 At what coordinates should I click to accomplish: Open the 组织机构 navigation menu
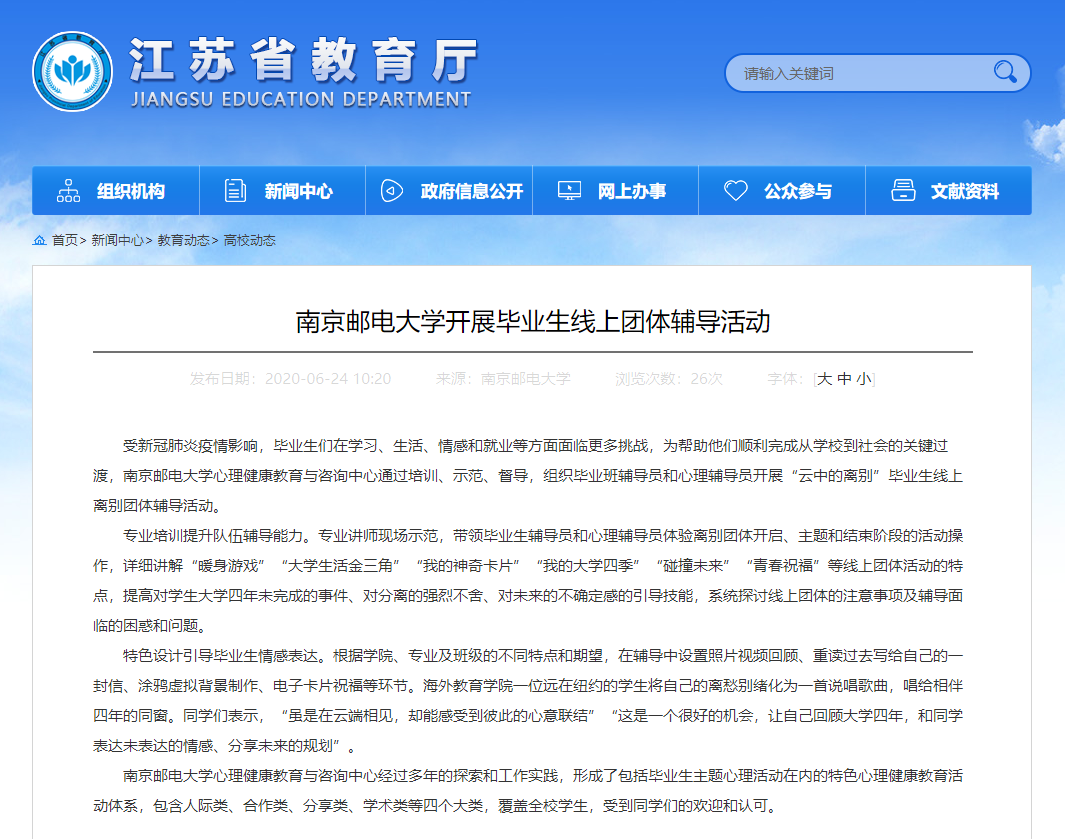(131, 191)
